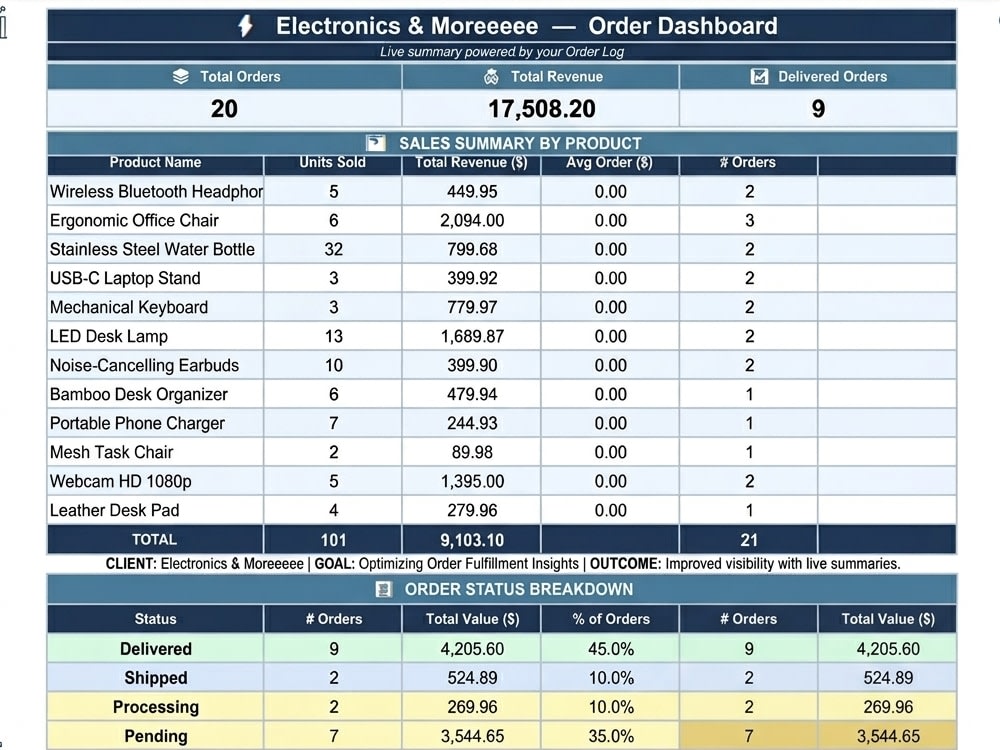Image resolution: width=1000 pixels, height=750 pixels.
Task: Select the Shipped status cell
Action: click(x=155, y=678)
